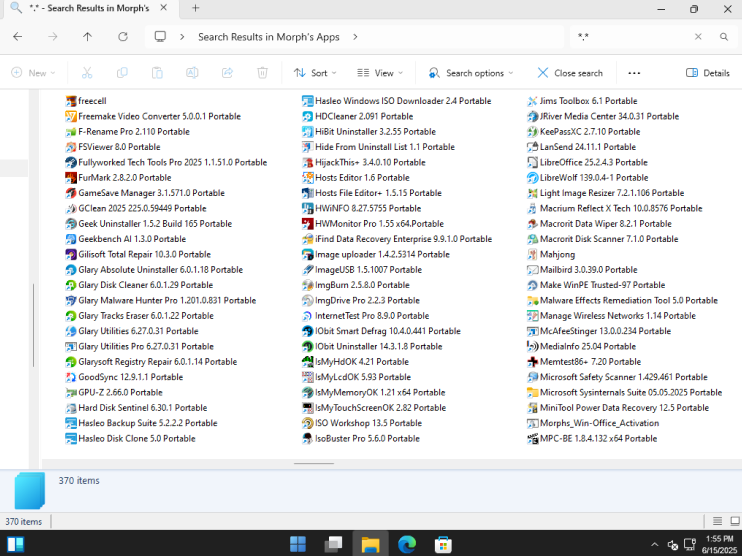Open the View dropdown
The width and height of the screenshot is (742, 556).
380,73
